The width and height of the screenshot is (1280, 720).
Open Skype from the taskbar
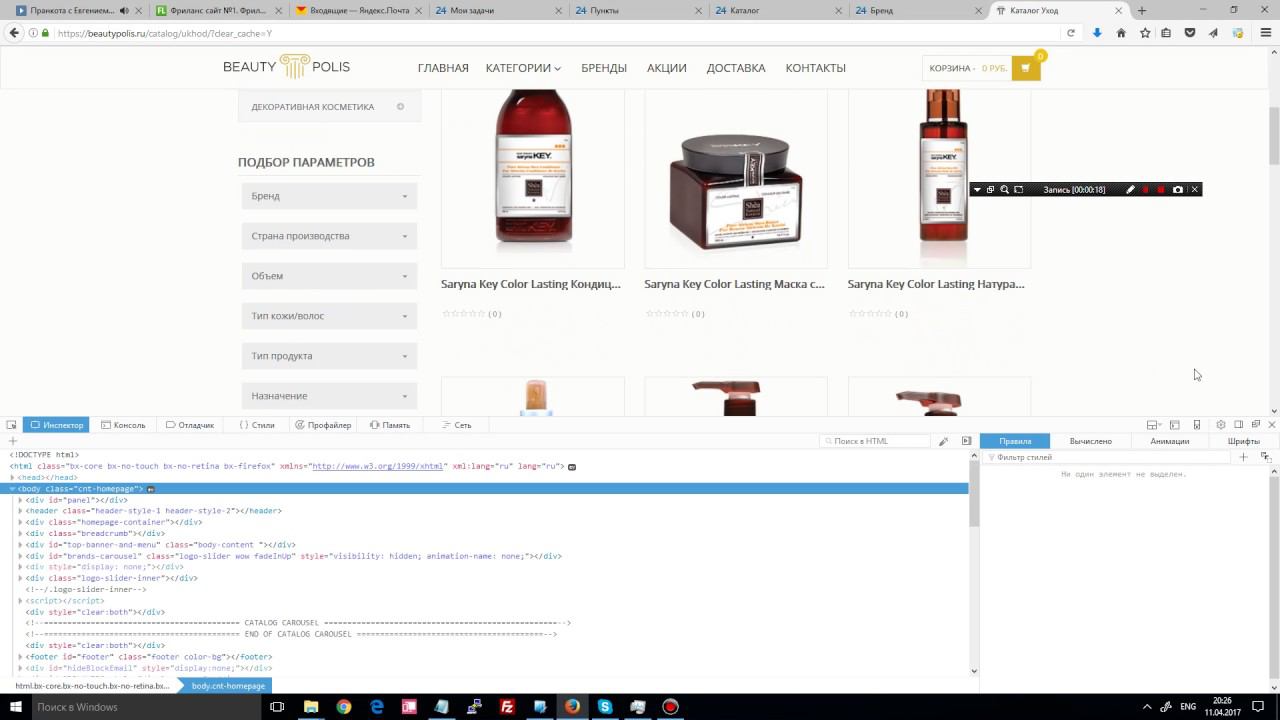[605, 707]
